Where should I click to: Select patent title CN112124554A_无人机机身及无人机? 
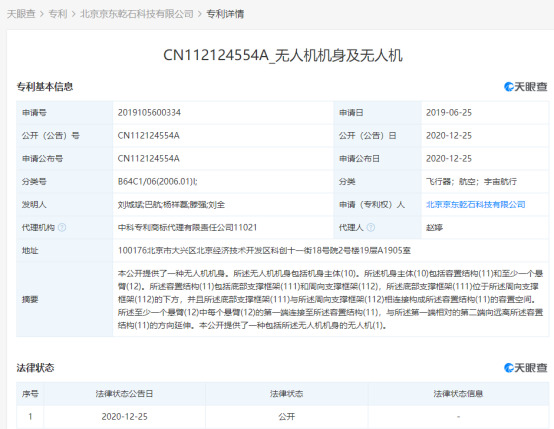[283, 55]
